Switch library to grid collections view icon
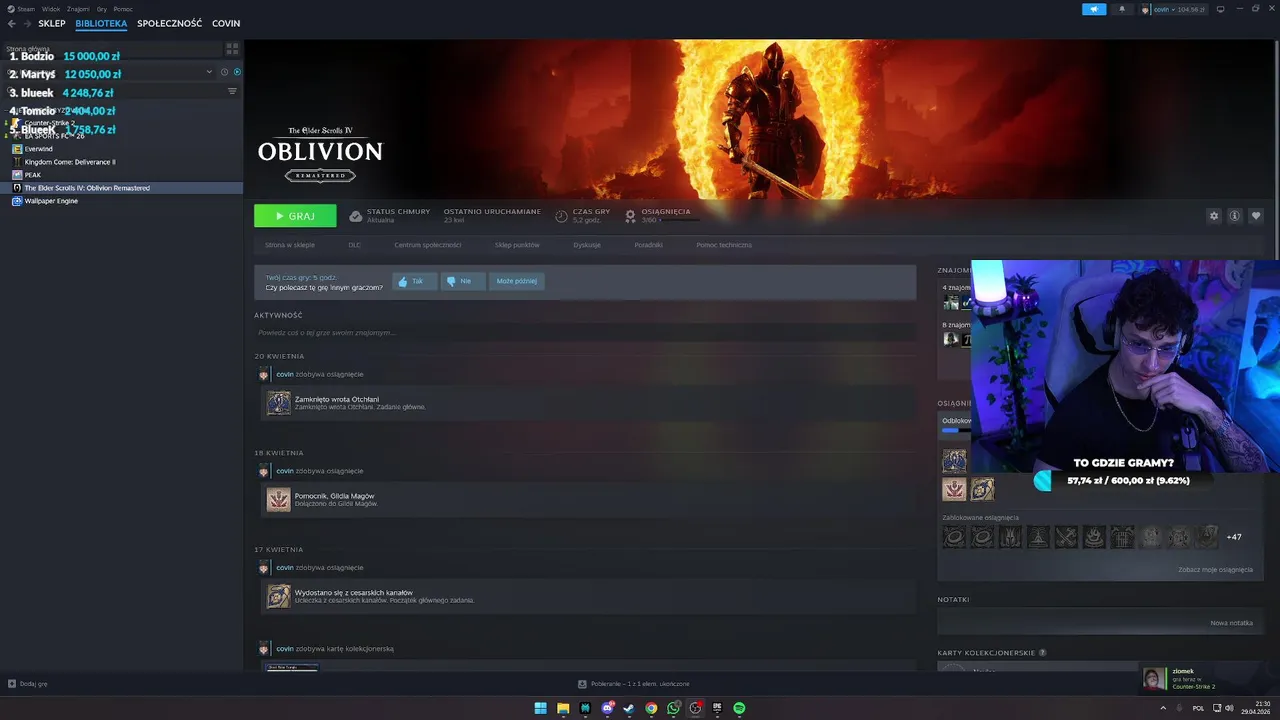The width and height of the screenshot is (1280, 720). (232, 48)
